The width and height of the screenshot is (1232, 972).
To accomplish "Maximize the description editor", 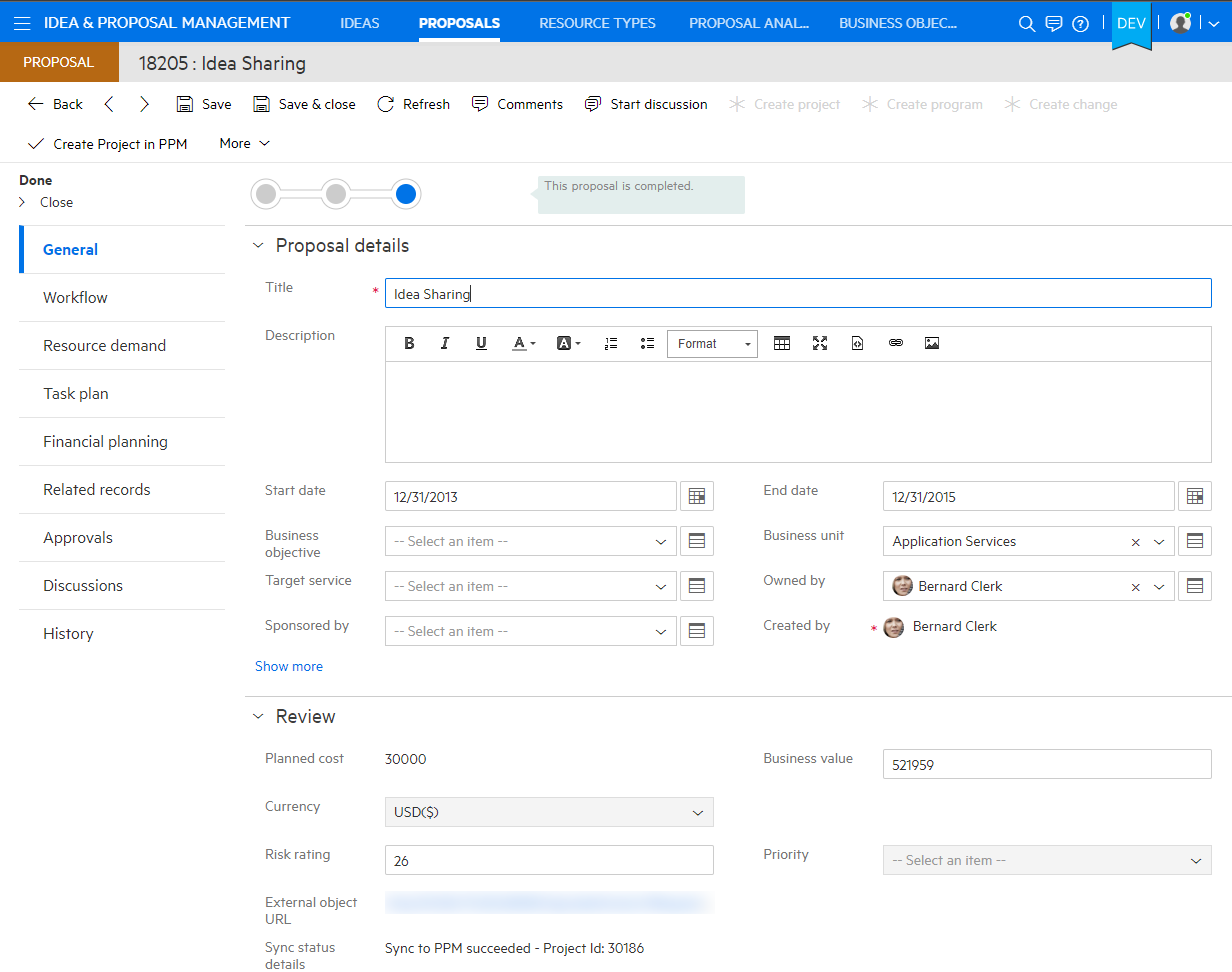I will [x=820, y=343].
